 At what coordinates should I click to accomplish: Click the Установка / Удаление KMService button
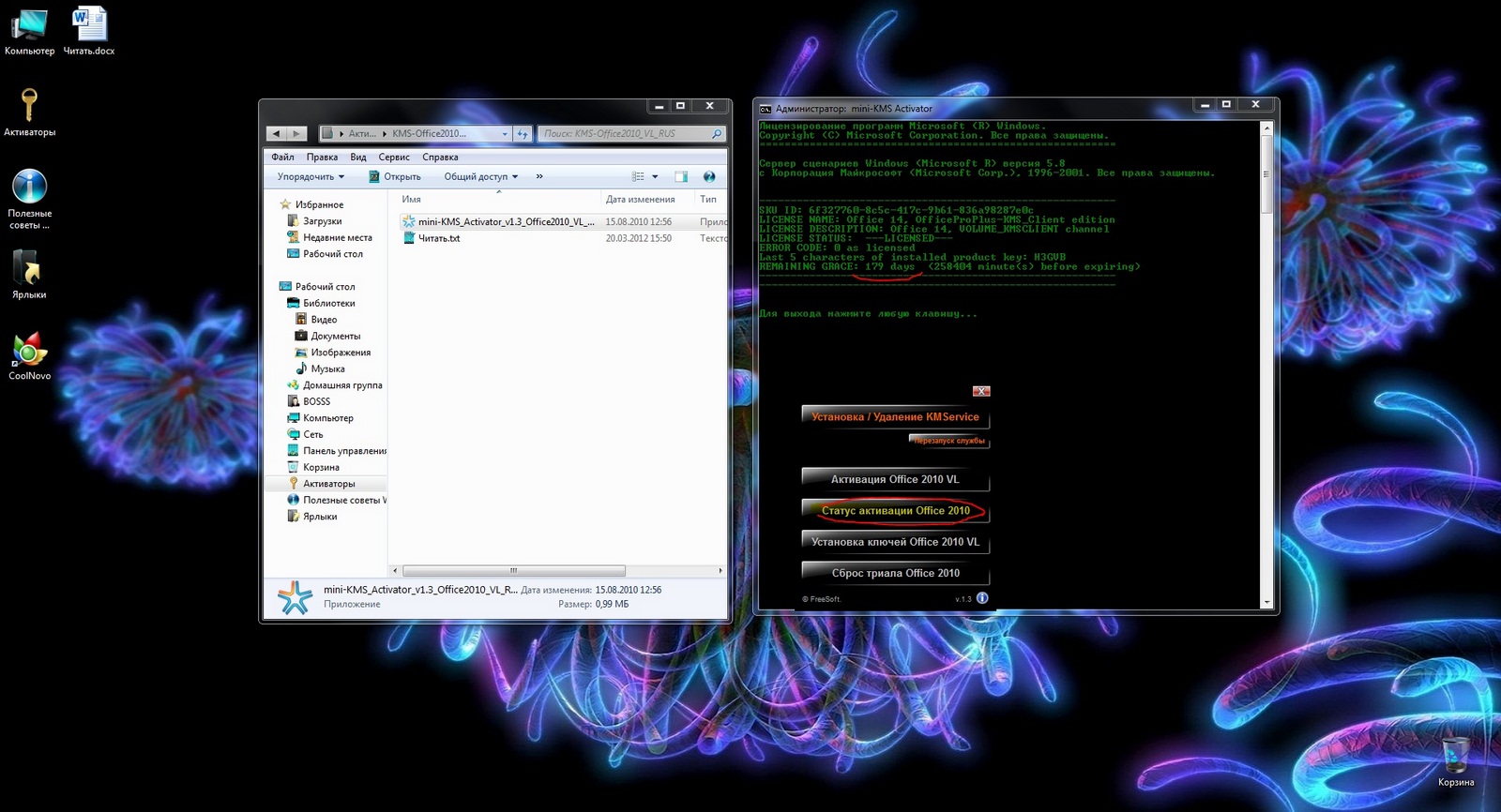(895, 417)
